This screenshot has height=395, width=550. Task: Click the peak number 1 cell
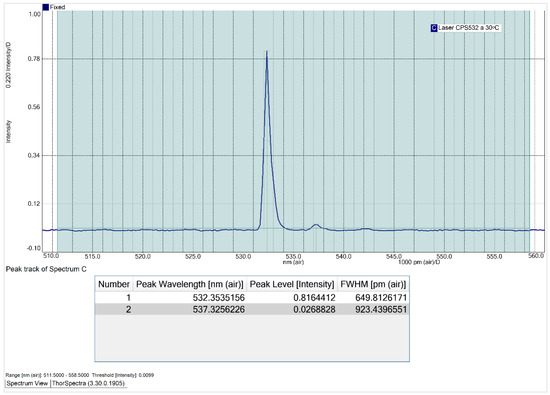(128, 298)
